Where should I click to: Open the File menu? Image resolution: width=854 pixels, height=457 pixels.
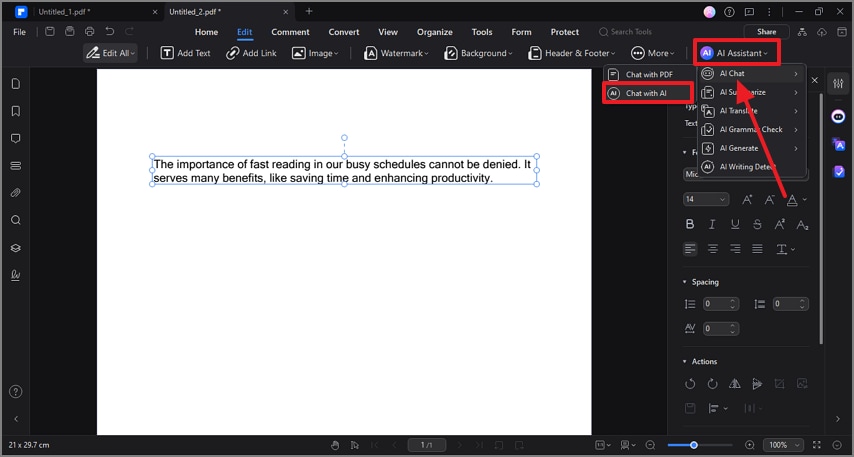(x=20, y=32)
